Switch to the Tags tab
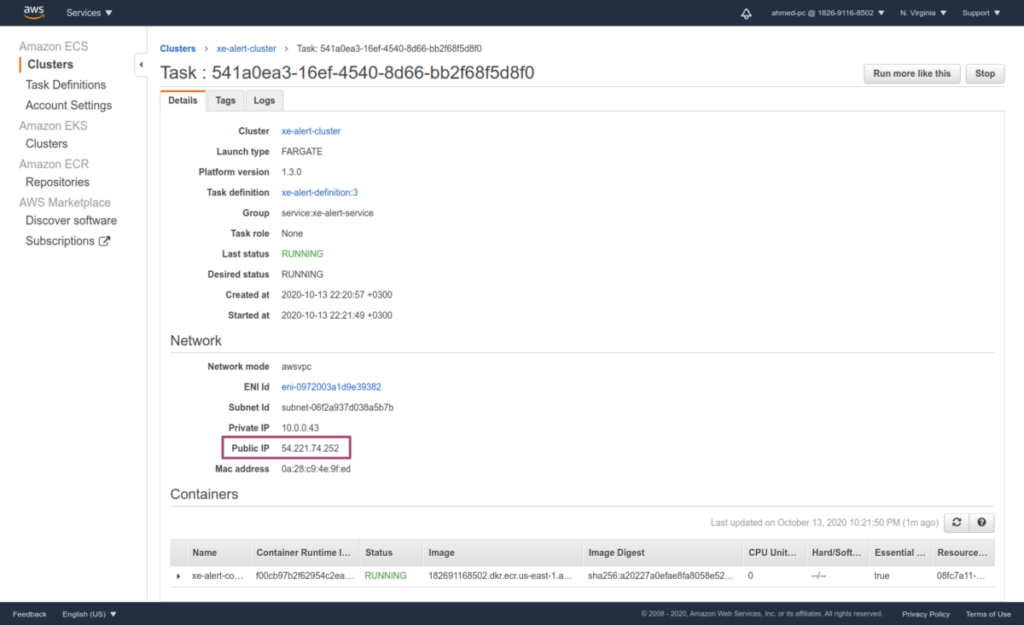Image resolution: width=1024 pixels, height=625 pixels. tap(224, 100)
